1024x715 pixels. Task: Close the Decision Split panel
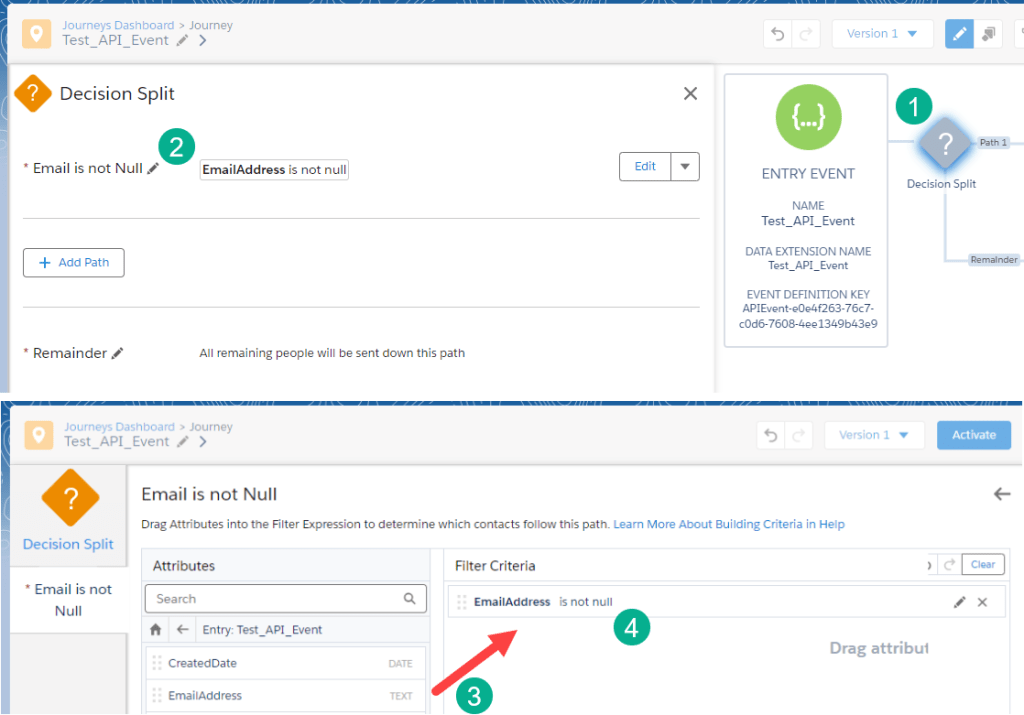[x=690, y=93]
